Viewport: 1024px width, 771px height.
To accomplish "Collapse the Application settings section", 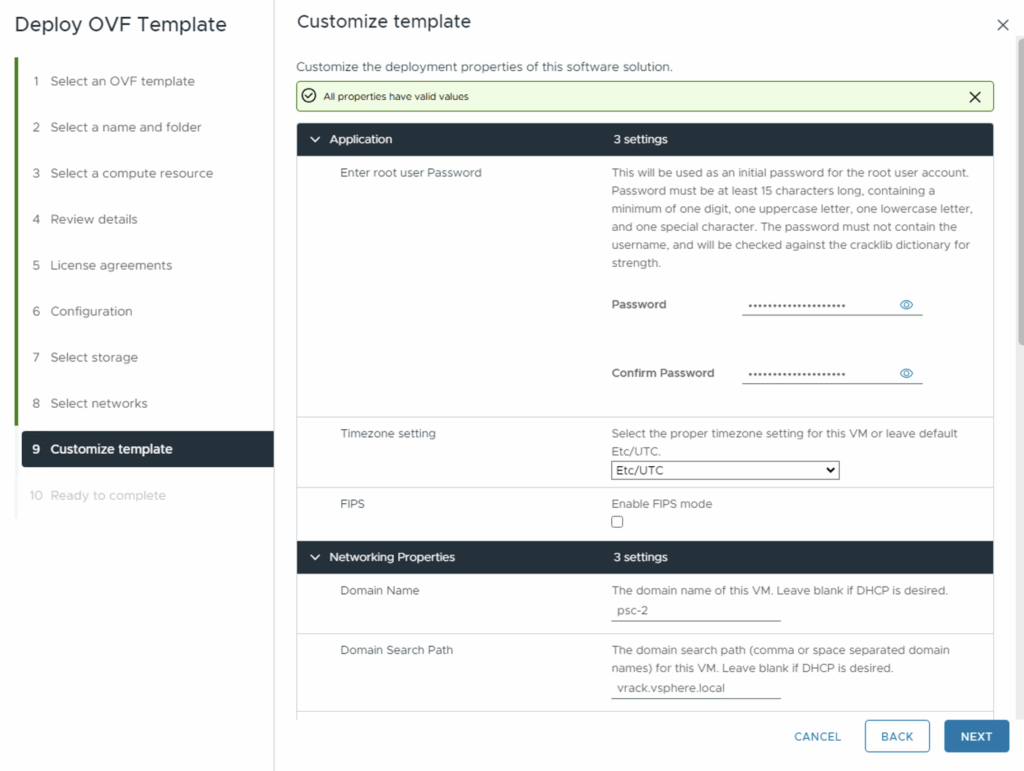I will coord(316,140).
